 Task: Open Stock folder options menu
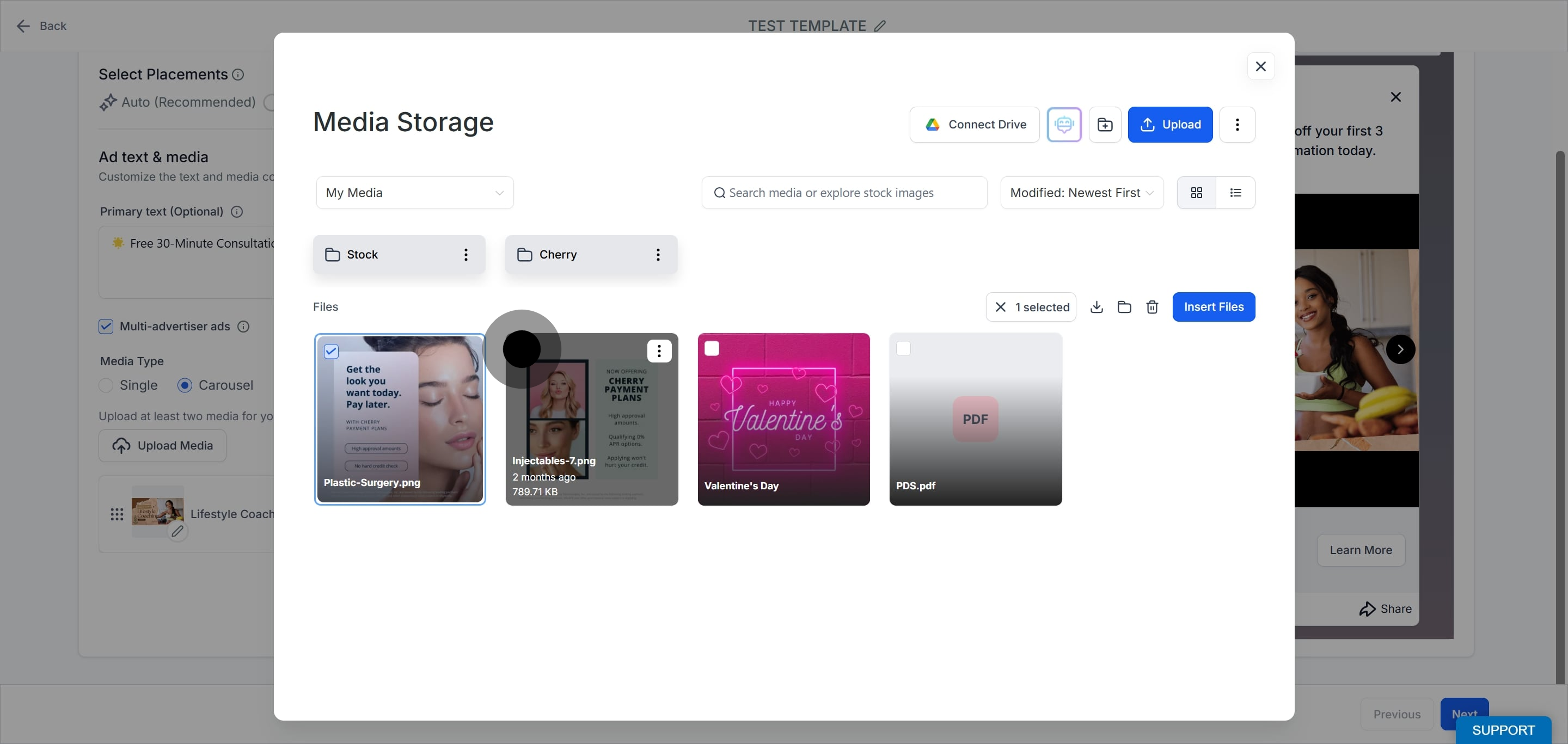(x=465, y=254)
